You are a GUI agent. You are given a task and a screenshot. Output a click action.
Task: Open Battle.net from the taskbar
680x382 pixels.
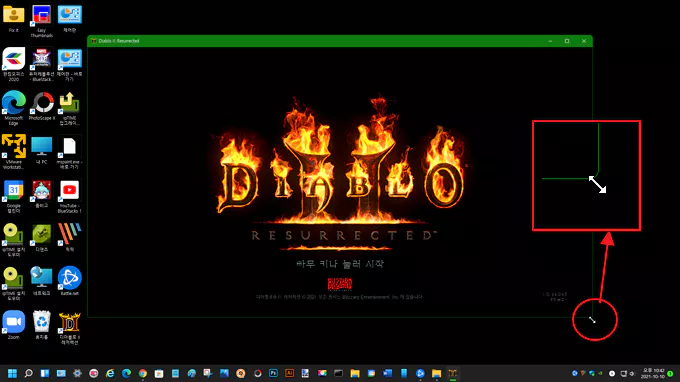tap(420, 373)
